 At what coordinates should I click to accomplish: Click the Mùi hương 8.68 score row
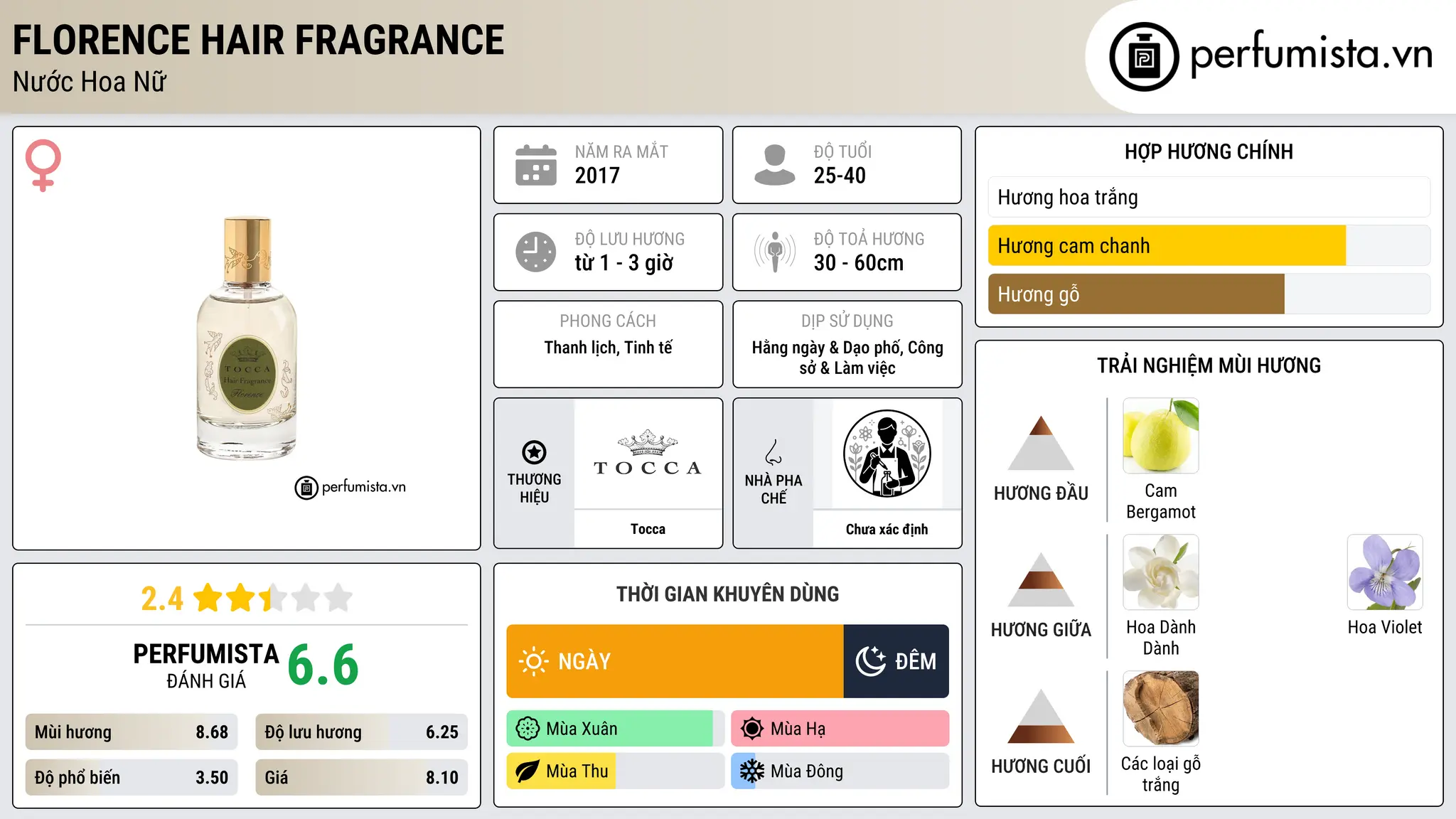[132, 732]
